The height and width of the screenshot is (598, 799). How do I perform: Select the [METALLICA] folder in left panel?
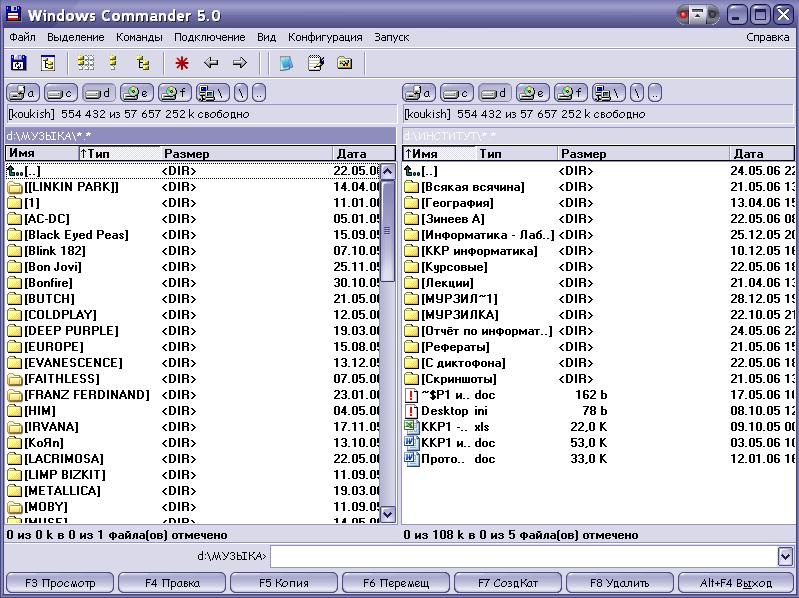pyautogui.click(x=62, y=491)
